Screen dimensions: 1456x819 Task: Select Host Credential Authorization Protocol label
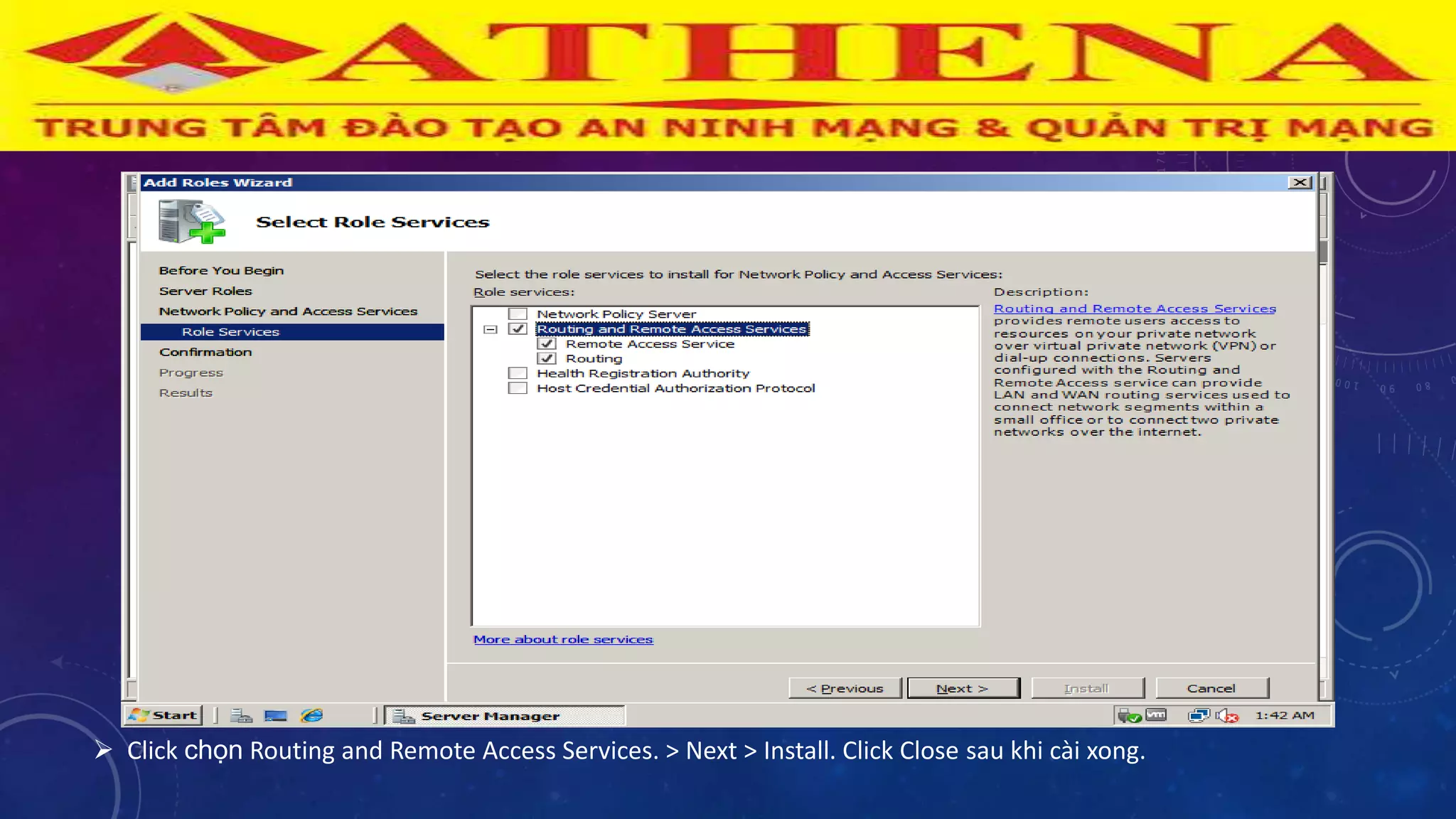pos(675,388)
